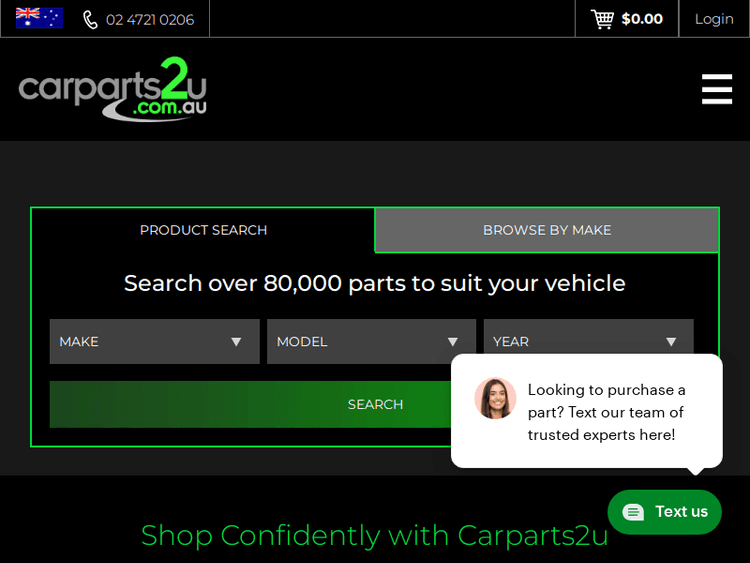Click the Australian flag icon
Screen dimensions: 750x563
pyautogui.click(x=39, y=19)
